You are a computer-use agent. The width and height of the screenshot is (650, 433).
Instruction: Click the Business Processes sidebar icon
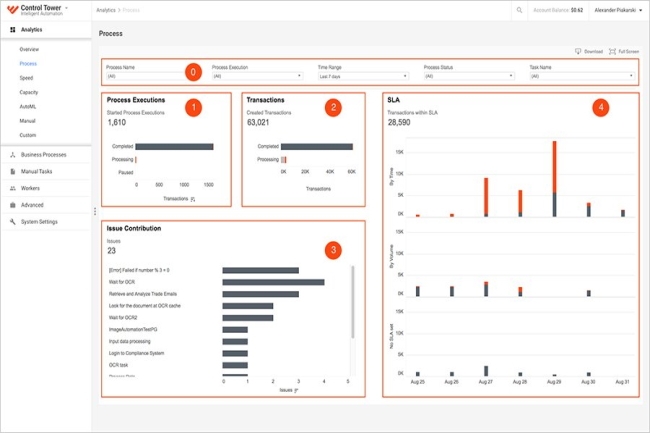click(12, 155)
